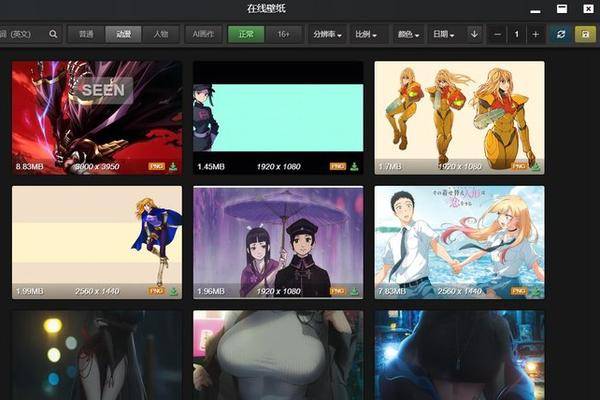The height and width of the screenshot is (400, 600).
Task: Download the 8.83MB wallpaper via green icon
Action: [x=173, y=166]
